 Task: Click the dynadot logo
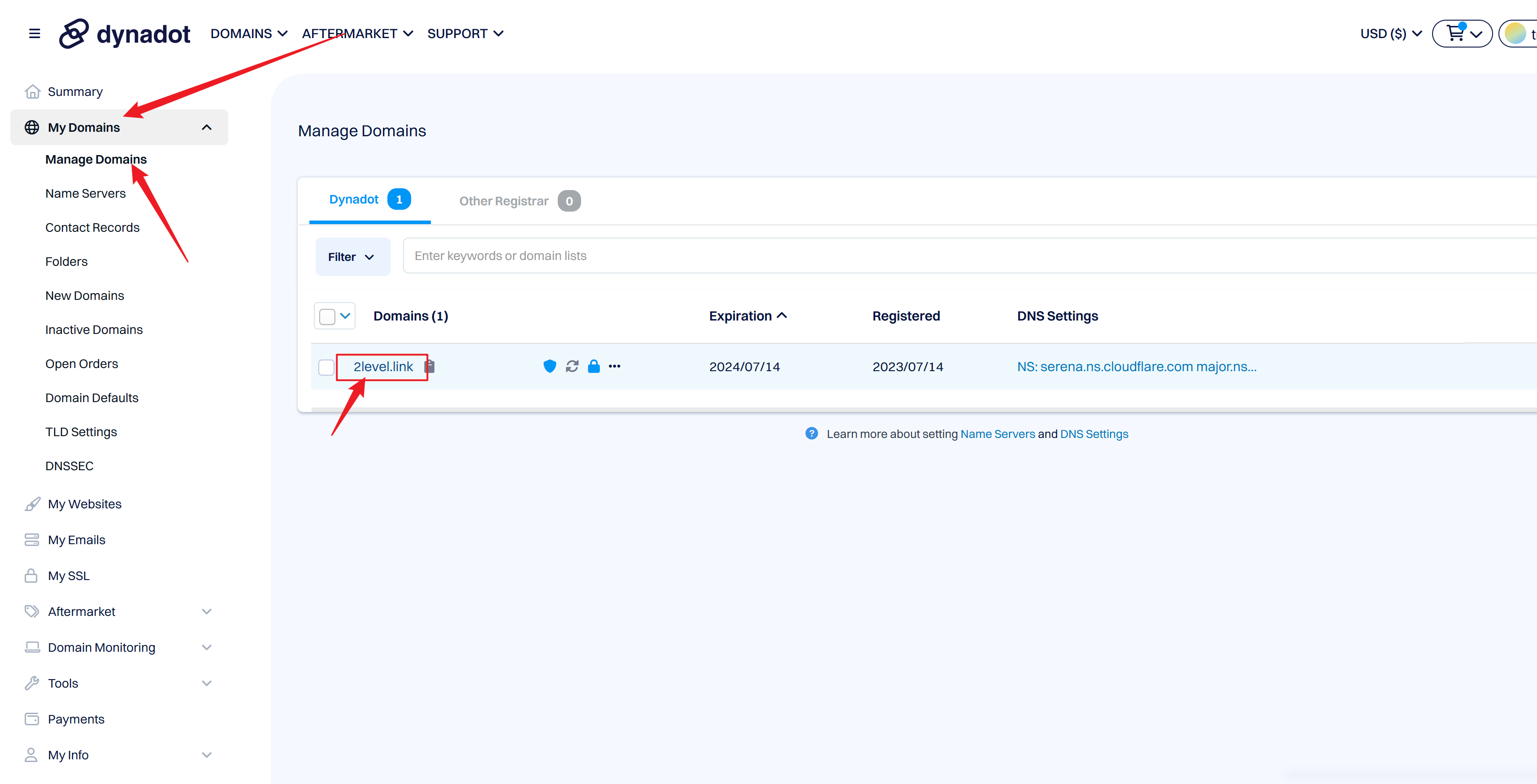(125, 34)
